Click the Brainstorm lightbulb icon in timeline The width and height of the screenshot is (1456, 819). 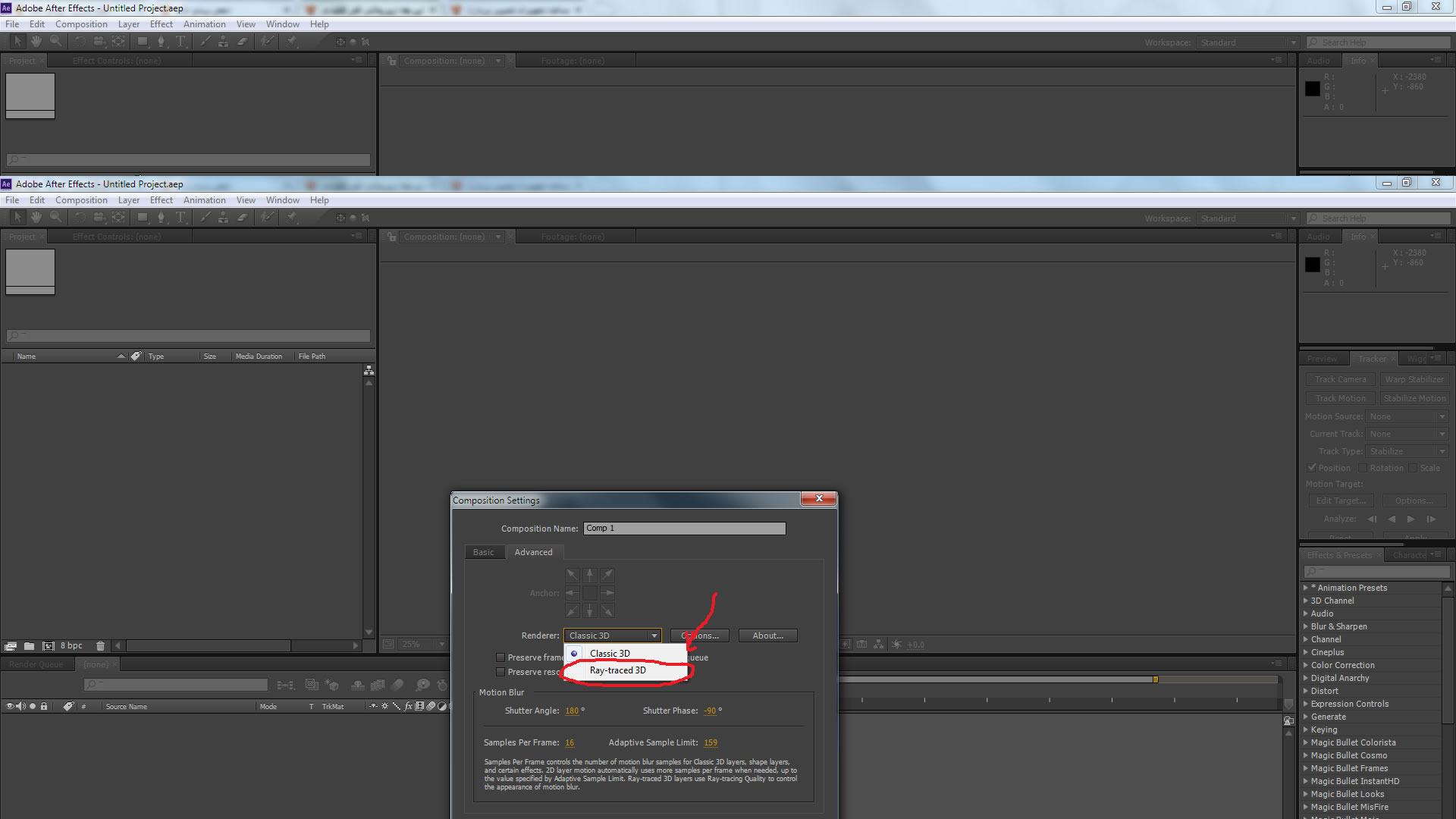pos(422,685)
